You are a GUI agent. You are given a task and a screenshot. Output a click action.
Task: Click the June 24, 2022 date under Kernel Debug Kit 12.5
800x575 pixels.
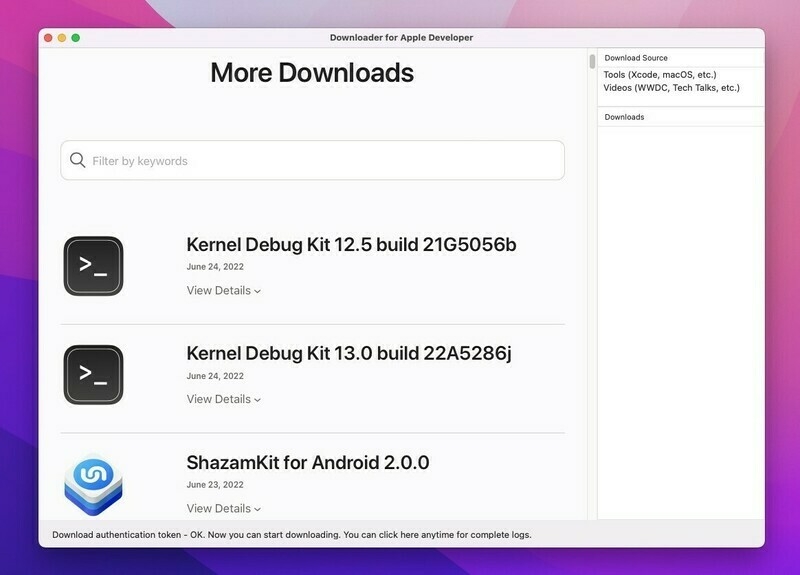point(215,266)
